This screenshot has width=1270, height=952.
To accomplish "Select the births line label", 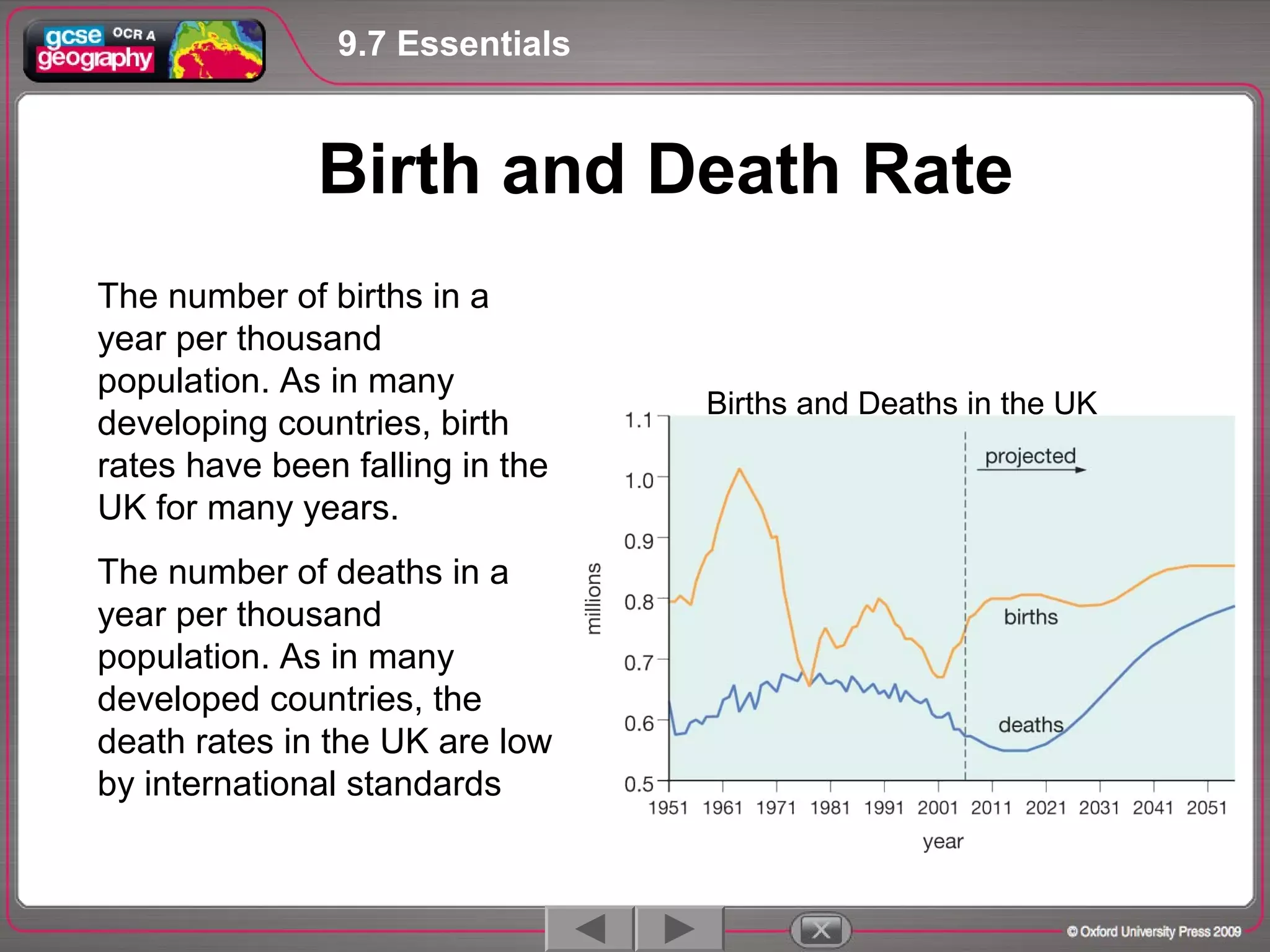I will [x=1031, y=617].
